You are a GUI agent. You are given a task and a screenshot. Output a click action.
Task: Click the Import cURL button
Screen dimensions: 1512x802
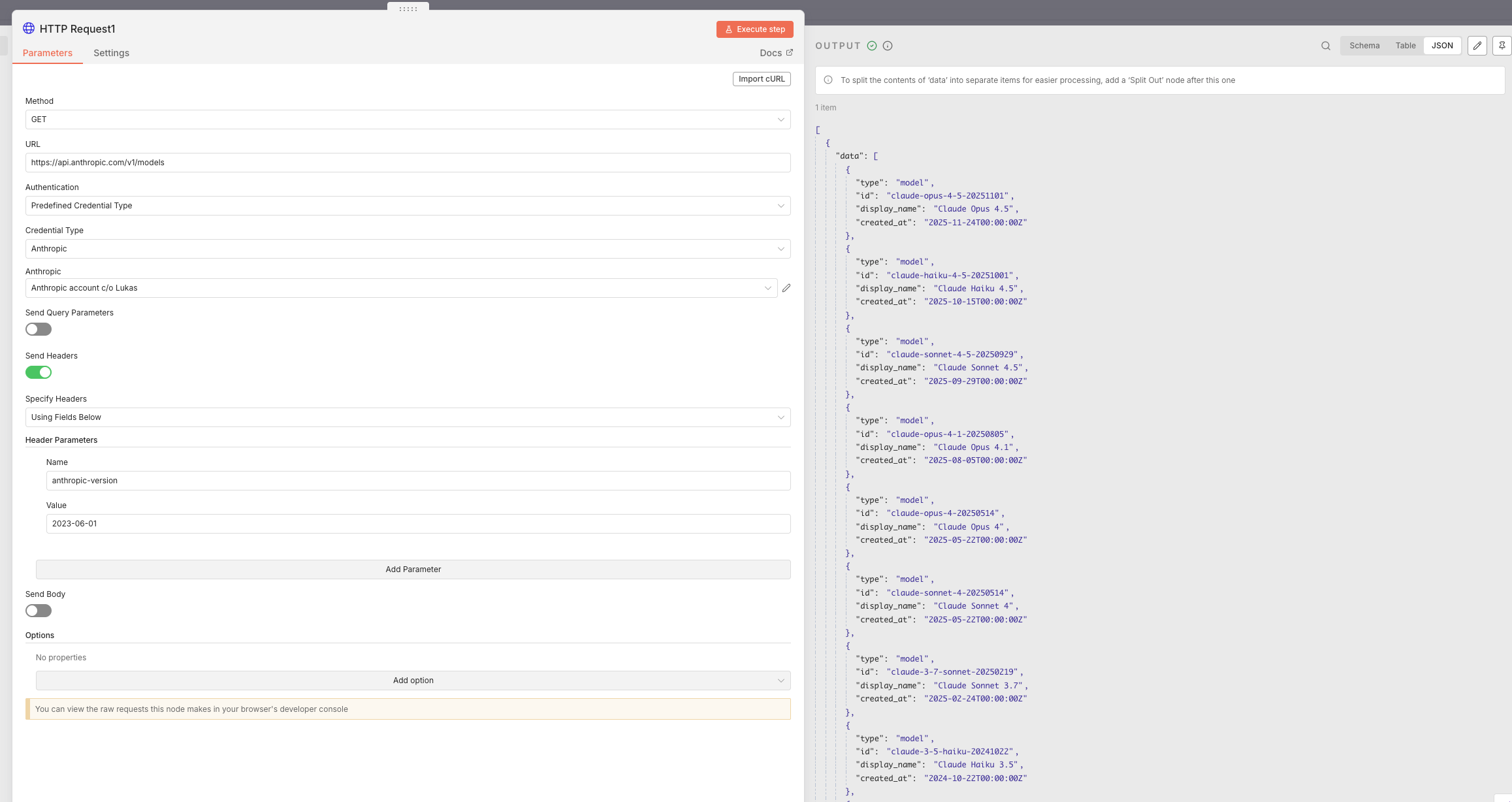click(x=761, y=79)
